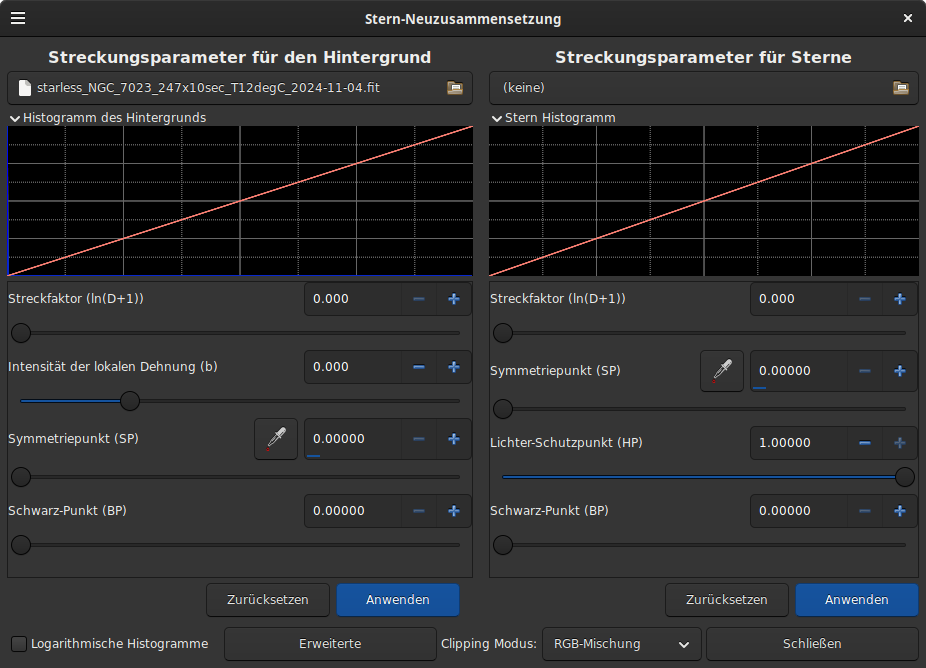
Task: Pick background symmetry point with eyedropper
Action: [276, 439]
